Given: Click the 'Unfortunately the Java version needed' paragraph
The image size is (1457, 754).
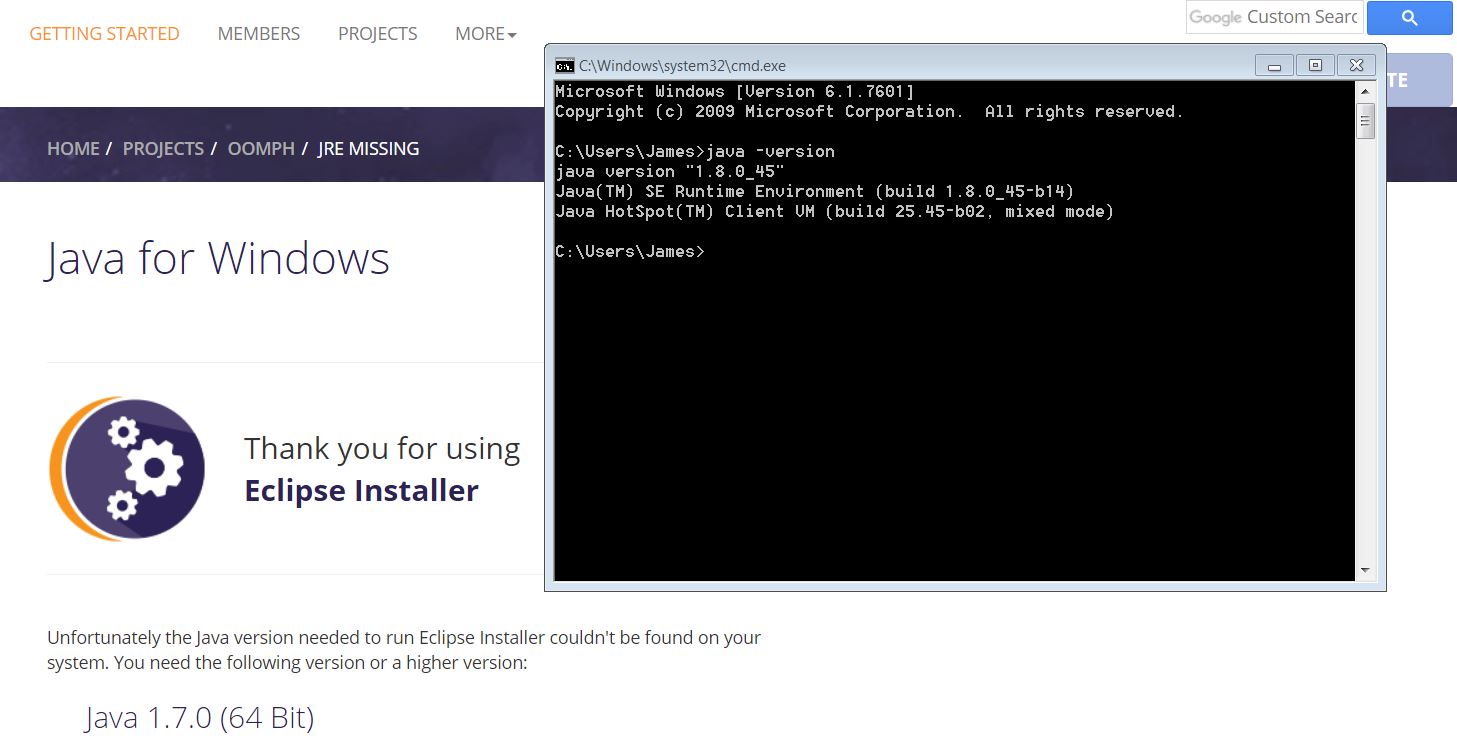Looking at the screenshot, I should [404, 650].
